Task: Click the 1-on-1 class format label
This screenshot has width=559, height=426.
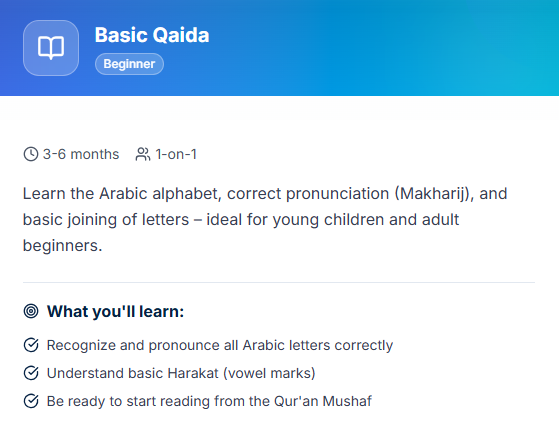Action: (176, 154)
